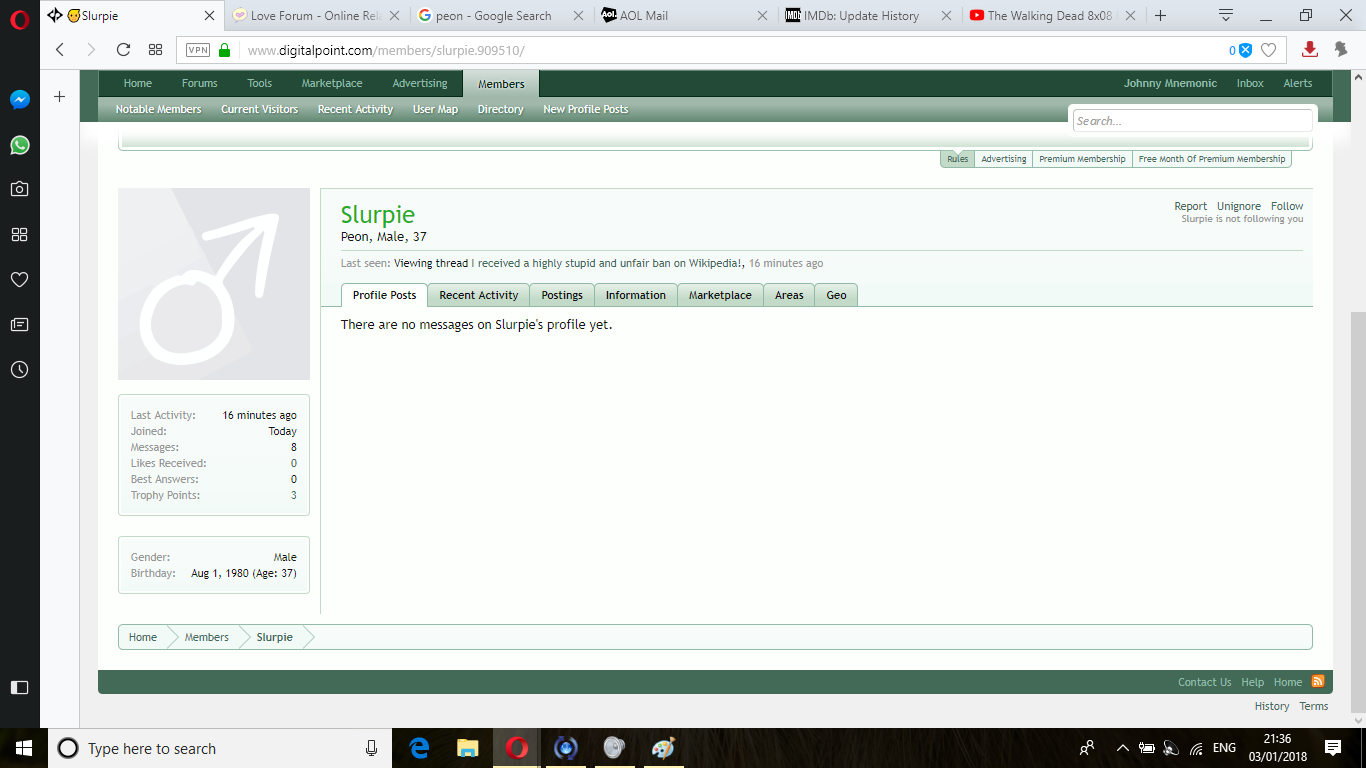The height and width of the screenshot is (768, 1366).
Task: Select the Recent Activity profile tab
Action: point(478,295)
